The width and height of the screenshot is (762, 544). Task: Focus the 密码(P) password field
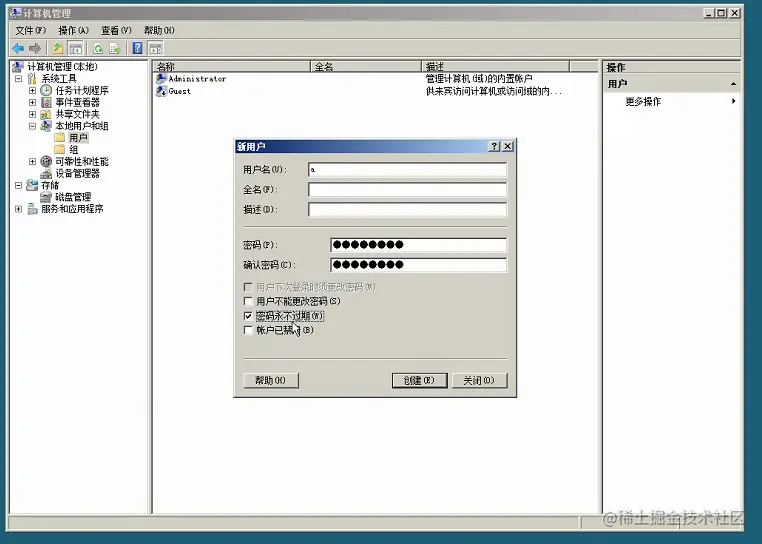(418, 245)
